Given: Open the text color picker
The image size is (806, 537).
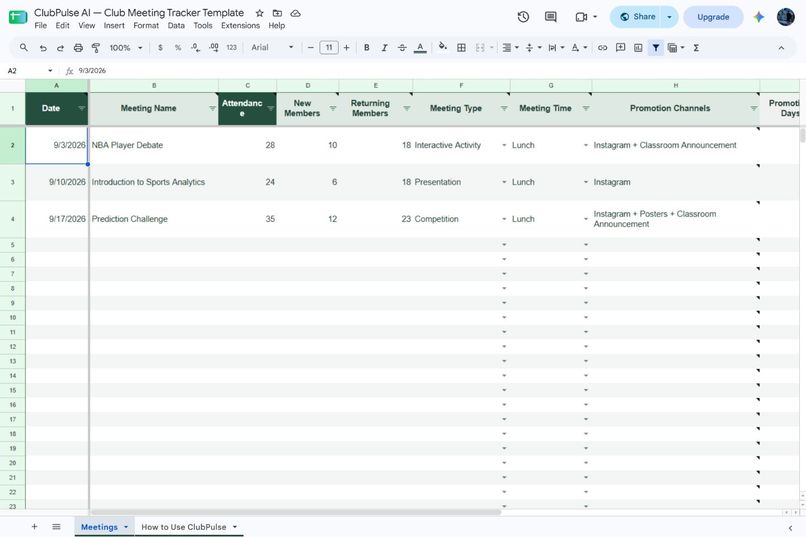Looking at the screenshot, I should 420,48.
